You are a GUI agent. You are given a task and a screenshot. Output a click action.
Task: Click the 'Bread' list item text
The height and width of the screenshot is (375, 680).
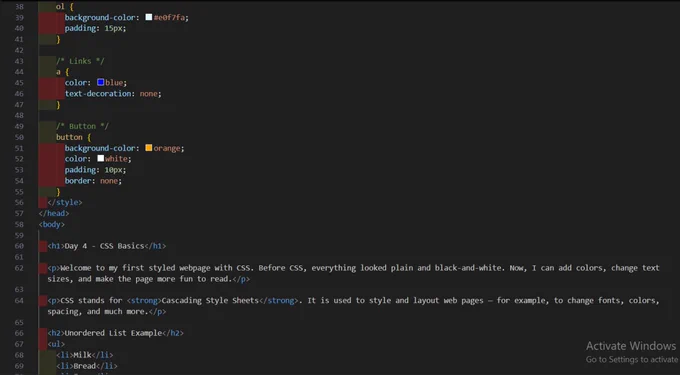click(85, 366)
